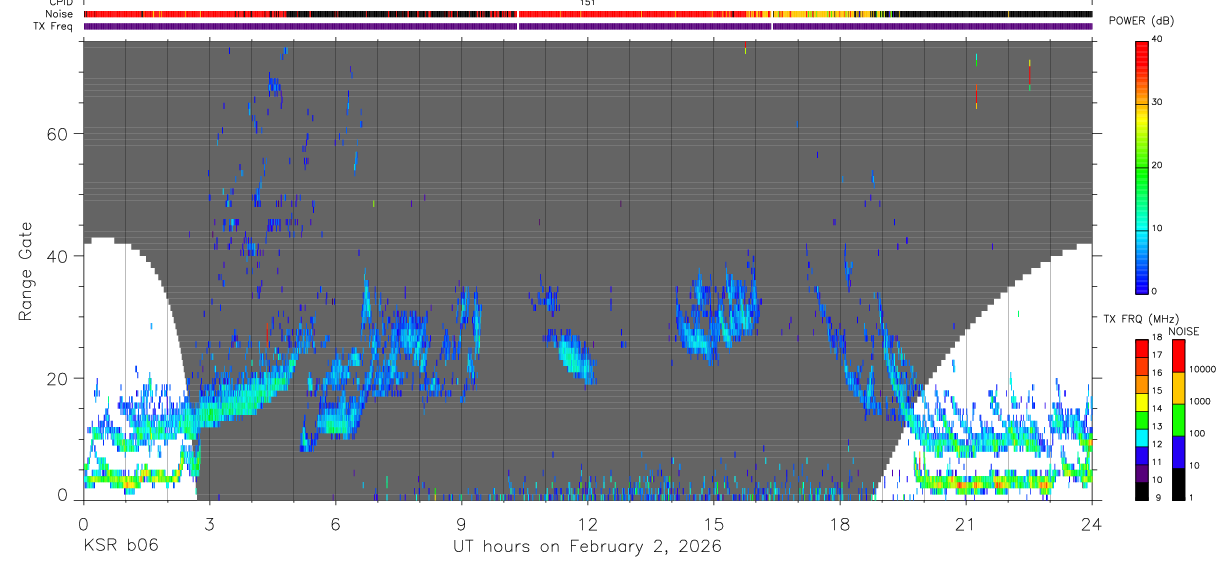Click the CPID value 151
This screenshot has height=567, width=1228.
coord(588,3)
